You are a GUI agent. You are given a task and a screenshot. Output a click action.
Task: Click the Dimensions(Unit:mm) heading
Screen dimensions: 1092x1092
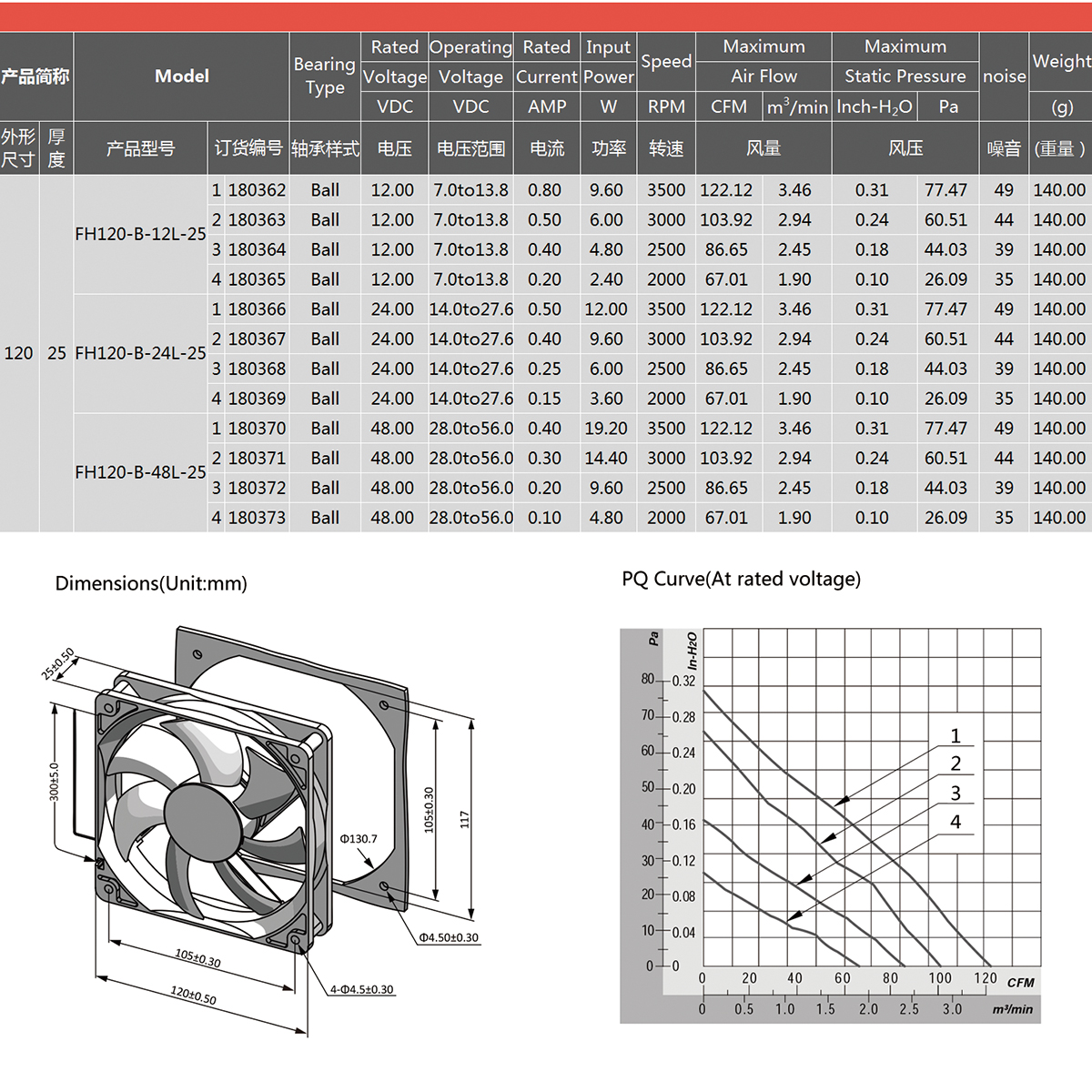(151, 583)
